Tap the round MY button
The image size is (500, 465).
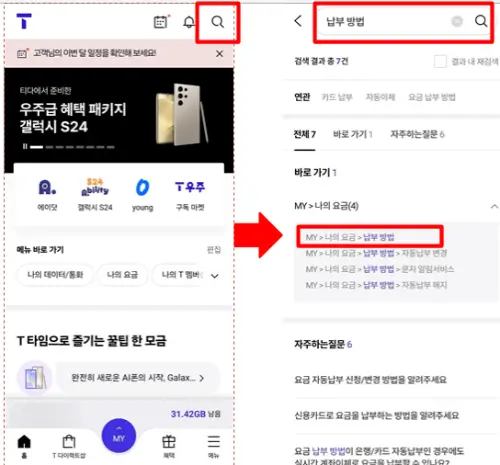[119, 436]
